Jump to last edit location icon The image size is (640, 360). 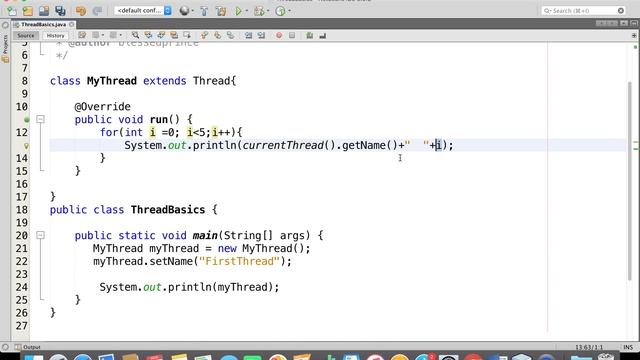click(x=82, y=36)
